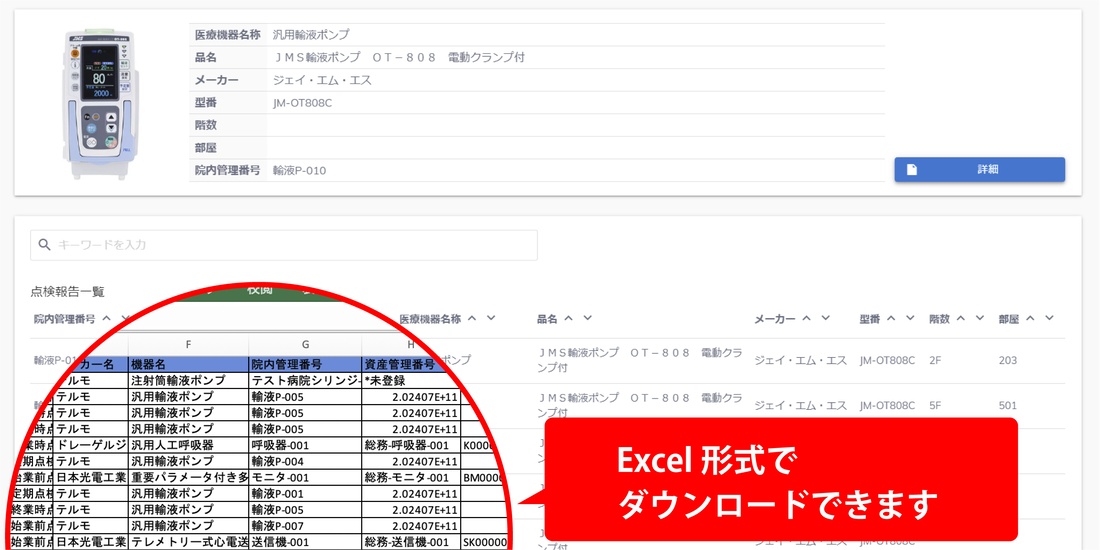Click the 品名 cell in the 501 row
Image resolution: width=1100 pixels, height=550 pixels.
(x=639, y=405)
